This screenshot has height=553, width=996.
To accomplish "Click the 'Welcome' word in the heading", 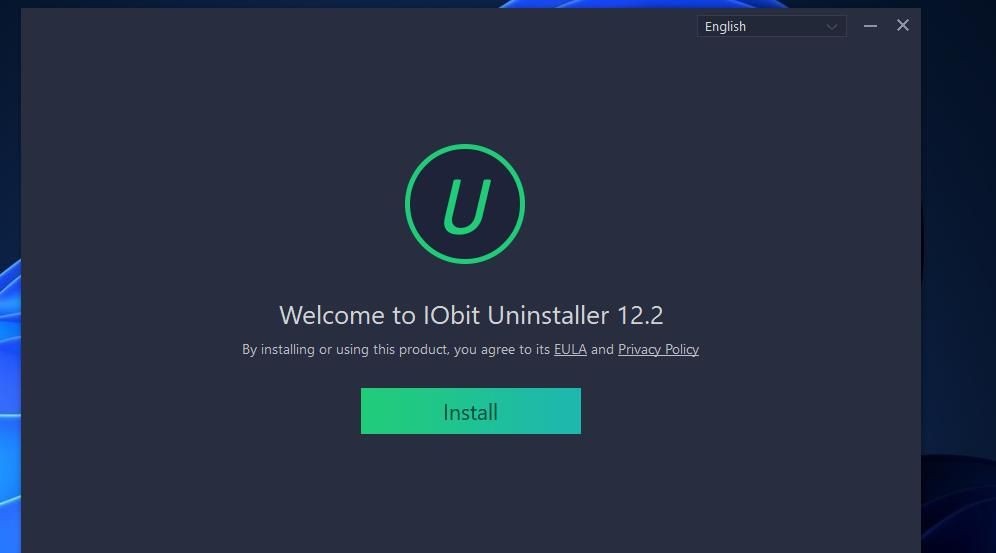I will pos(332,316).
